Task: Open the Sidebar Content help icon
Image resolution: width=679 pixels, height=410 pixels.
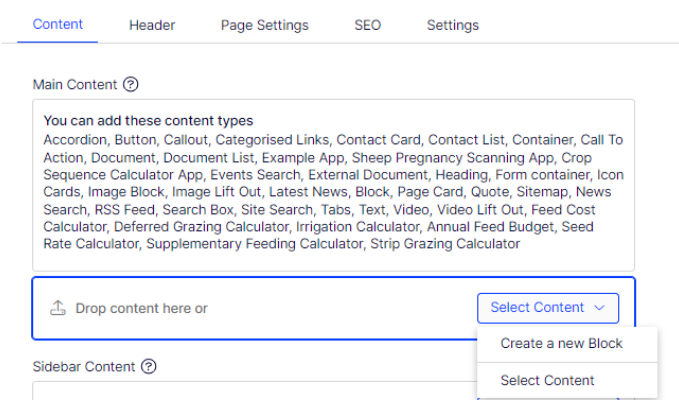Action: pos(149,367)
